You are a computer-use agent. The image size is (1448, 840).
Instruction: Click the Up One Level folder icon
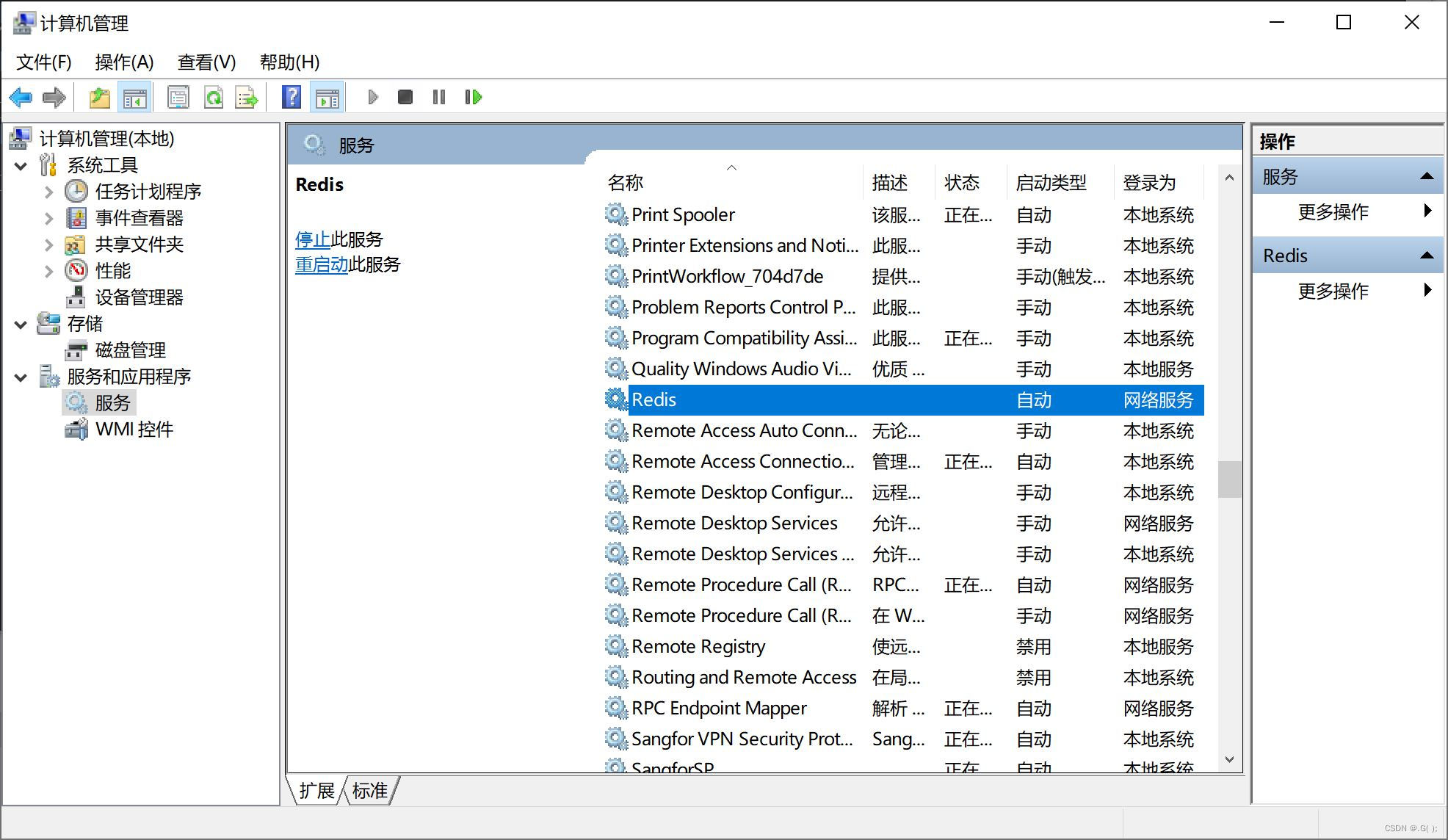tap(99, 97)
